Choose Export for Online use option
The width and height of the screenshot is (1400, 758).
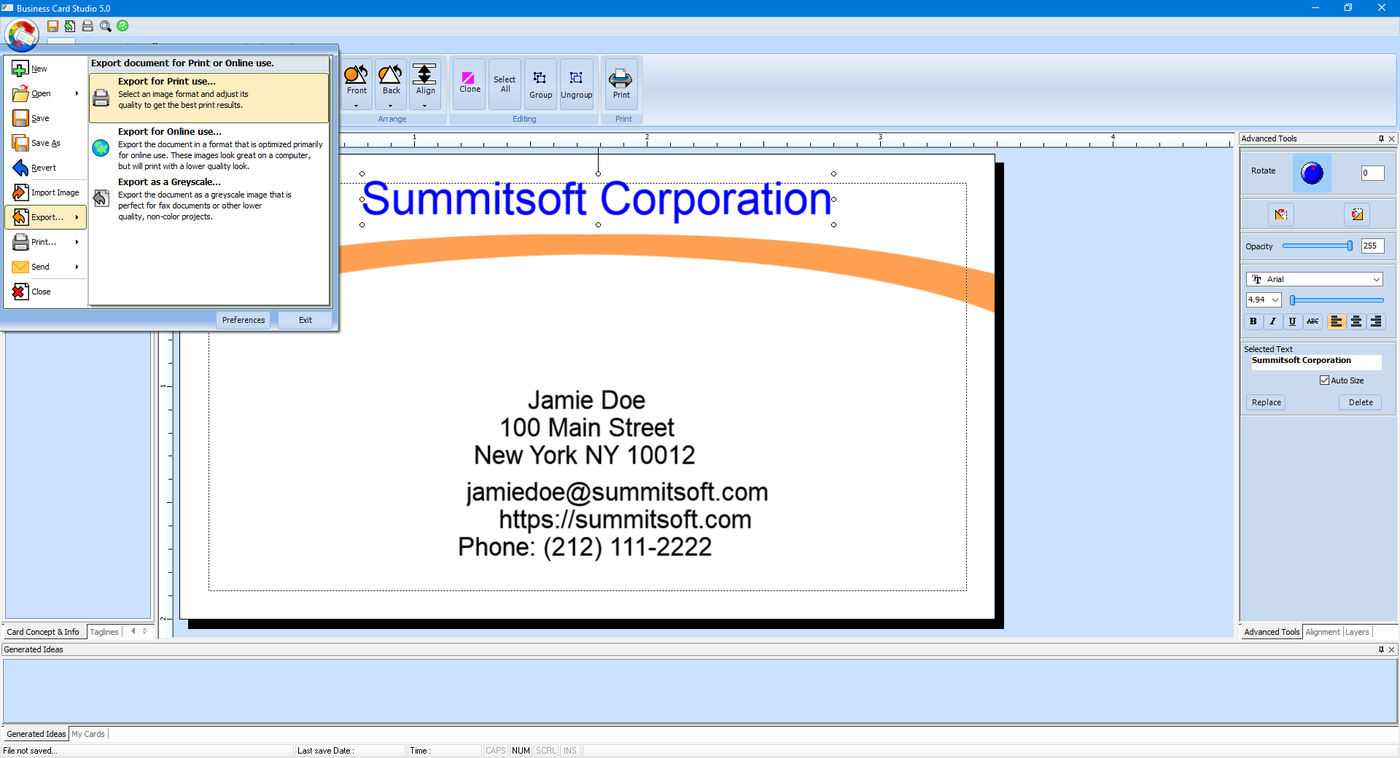(209, 149)
